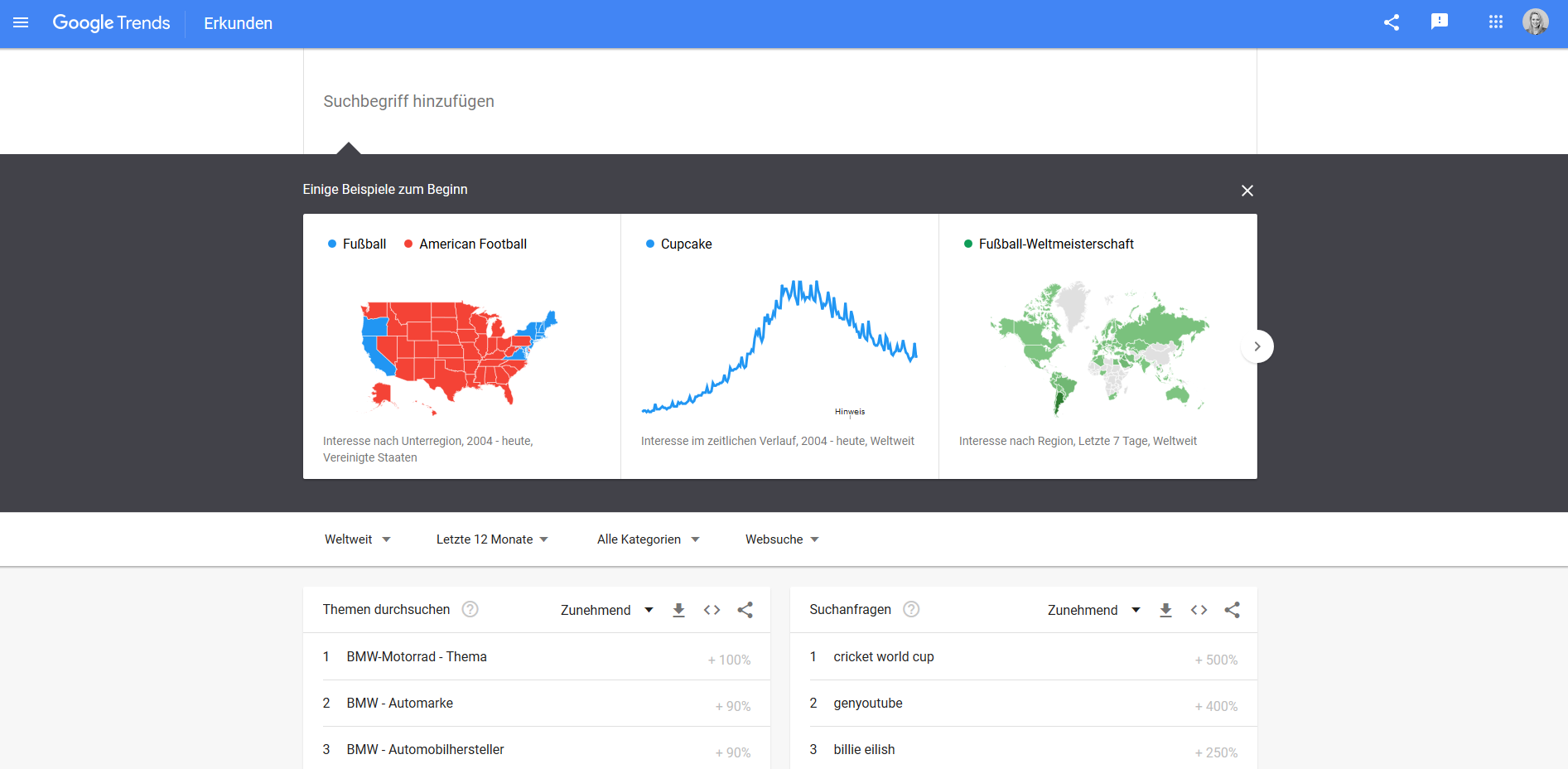Open the Websuche search type dropdown
This screenshot has height=769, width=1568.
coord(782,539)
